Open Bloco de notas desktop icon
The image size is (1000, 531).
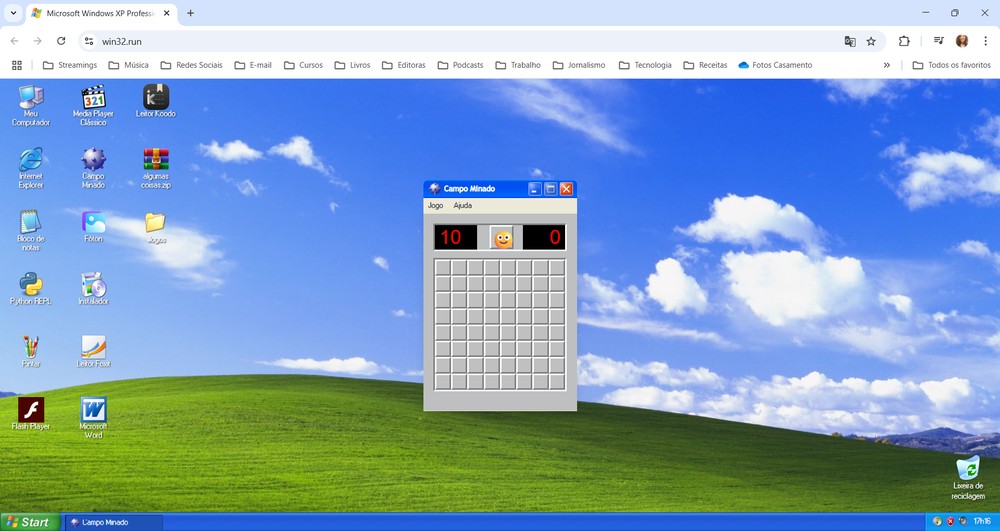click(x=31, y=230)
